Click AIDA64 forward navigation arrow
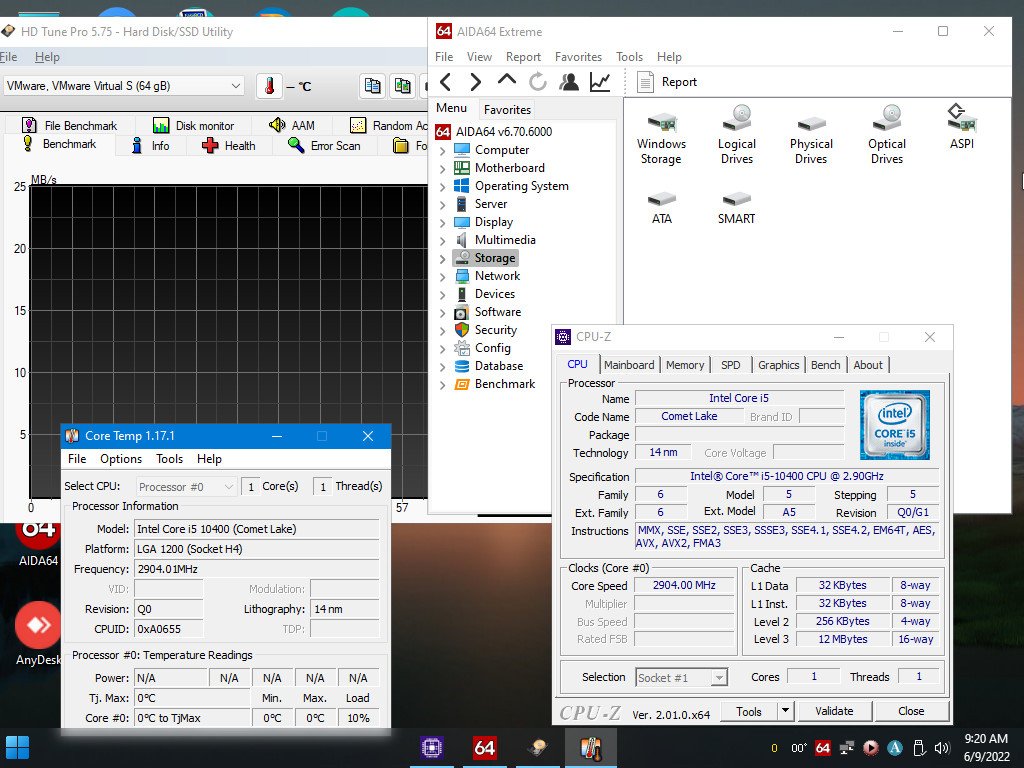 [475, 82]
